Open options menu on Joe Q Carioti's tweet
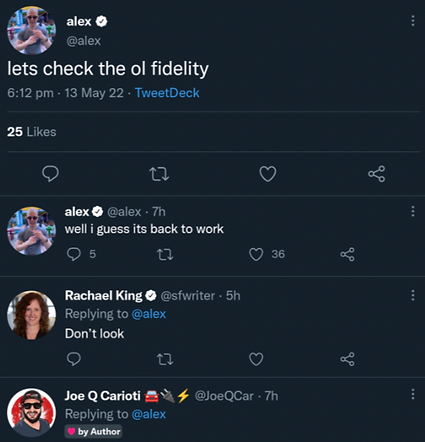 tap(413, 394)
